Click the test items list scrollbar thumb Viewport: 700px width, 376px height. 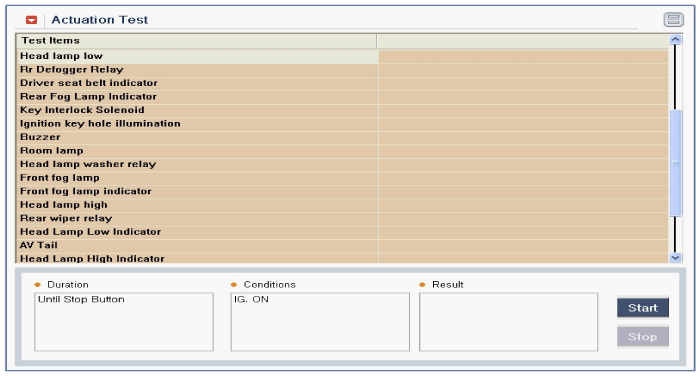tap(675, 163)
